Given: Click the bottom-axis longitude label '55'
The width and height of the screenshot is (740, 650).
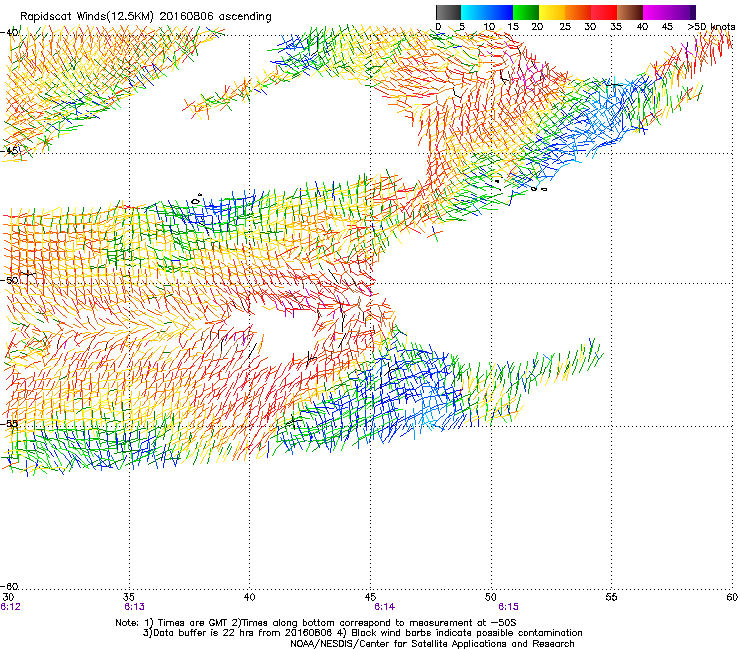Looking at the screenshot, I should [x=611, y=597].
